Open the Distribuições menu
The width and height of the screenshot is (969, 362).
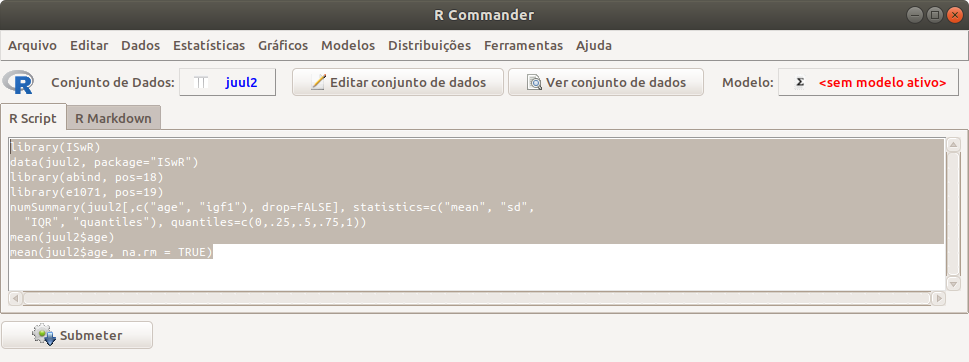click(429, 46)
